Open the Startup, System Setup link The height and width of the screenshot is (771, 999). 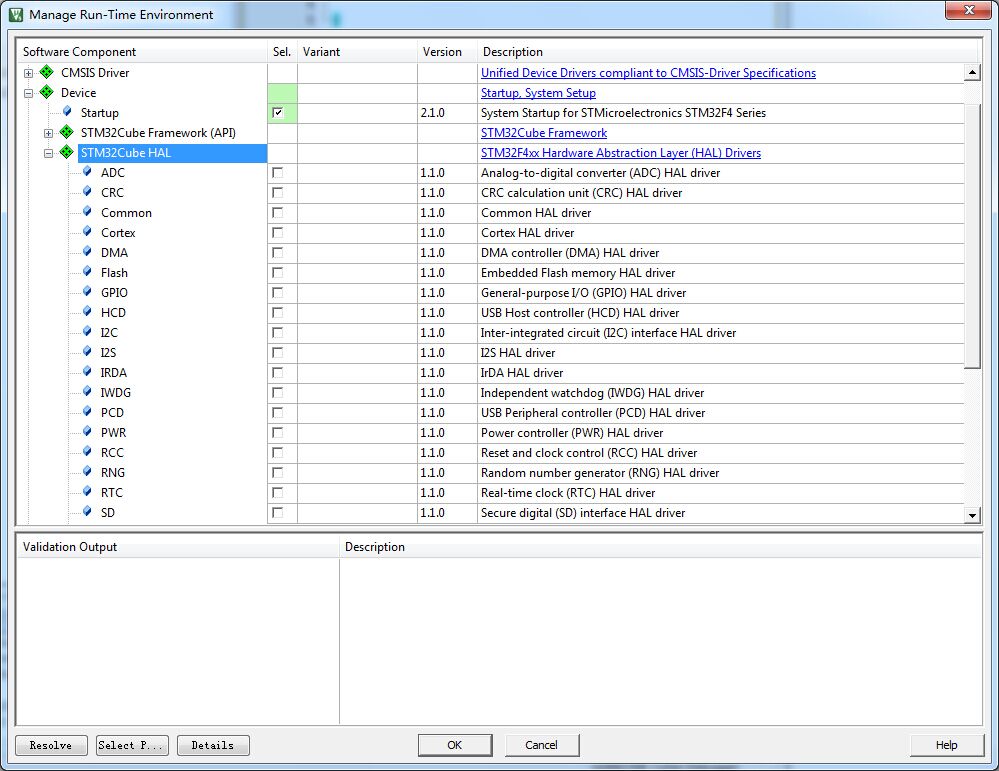pos(538,93)
